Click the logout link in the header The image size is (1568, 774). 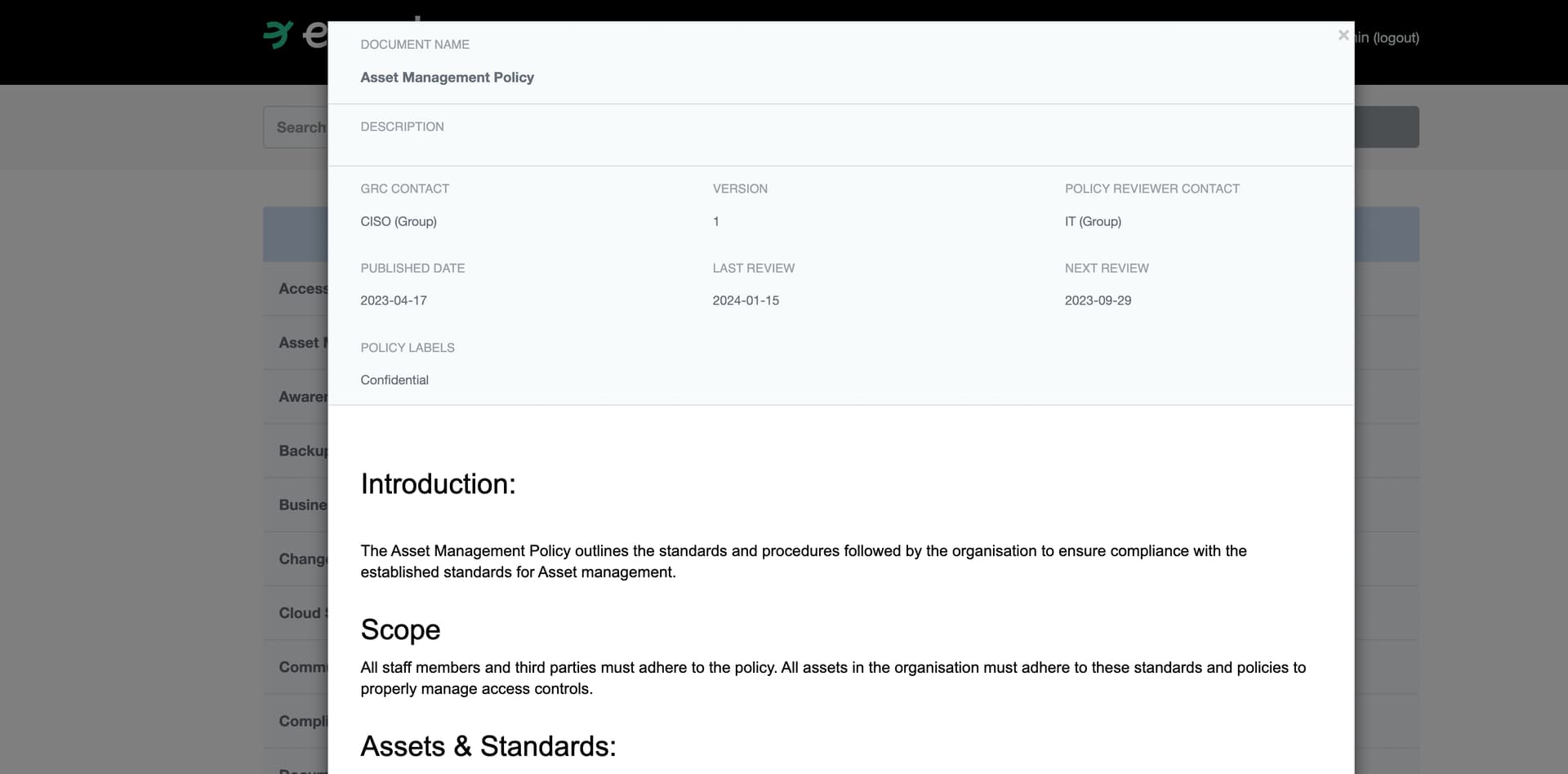tap(1396, 38)
